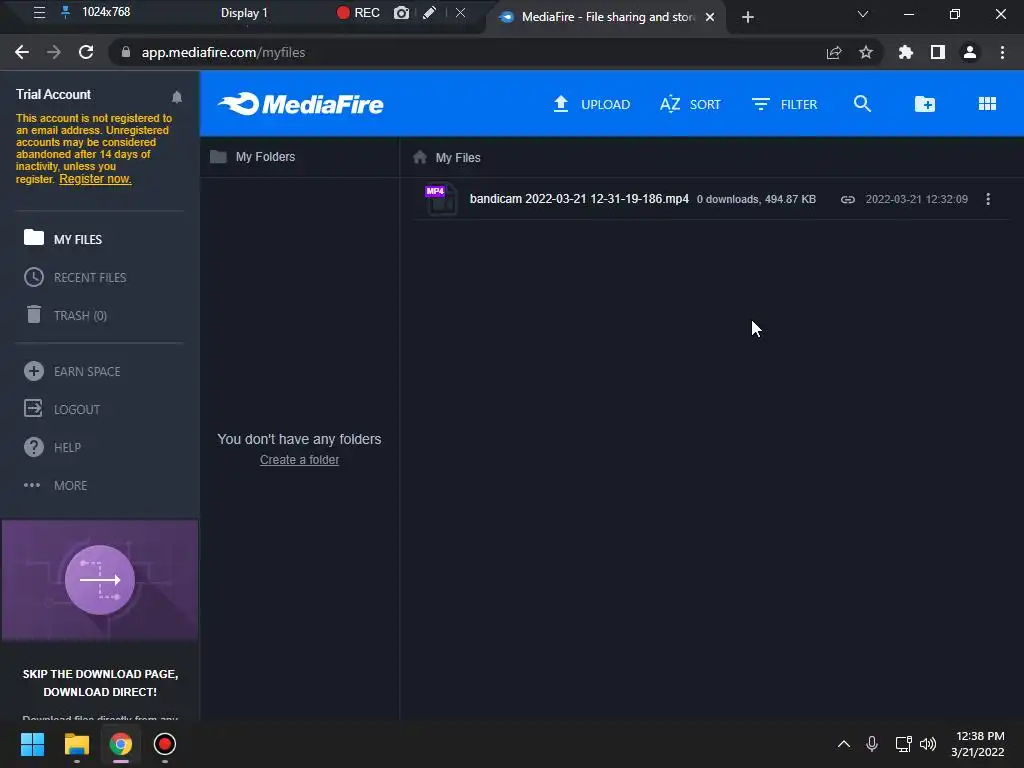Screen dimensions: 1024x768
Task: Click the My Folders header
Action: (x=253, y=157)
